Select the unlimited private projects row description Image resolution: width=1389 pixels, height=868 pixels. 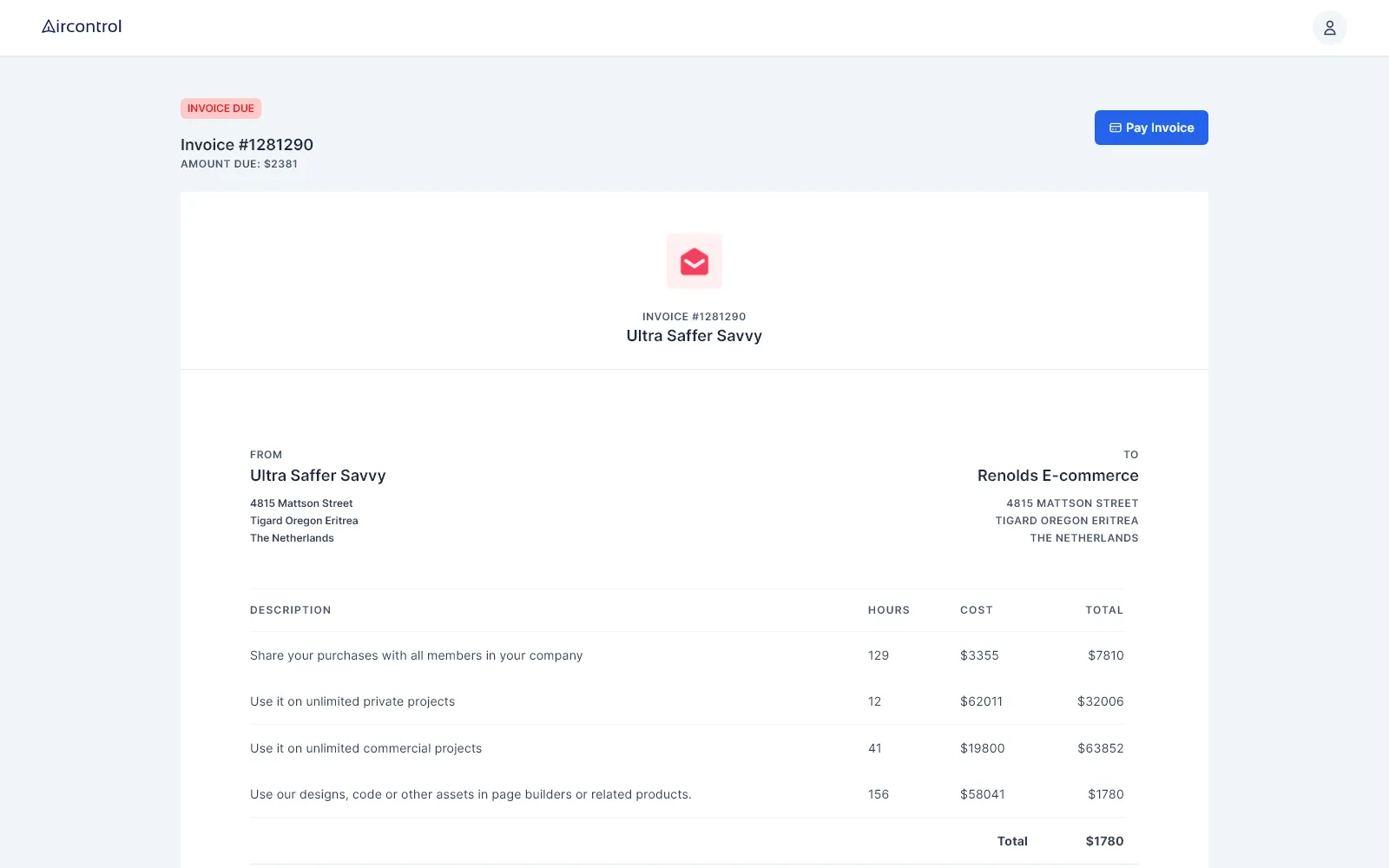coord(352,701)
